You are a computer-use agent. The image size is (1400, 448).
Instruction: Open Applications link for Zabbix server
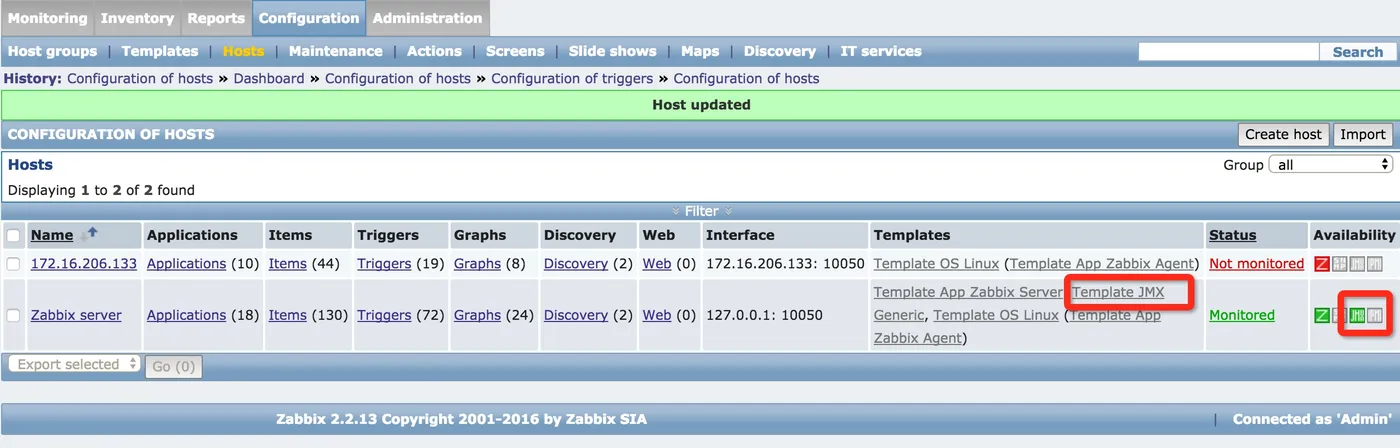186,315
